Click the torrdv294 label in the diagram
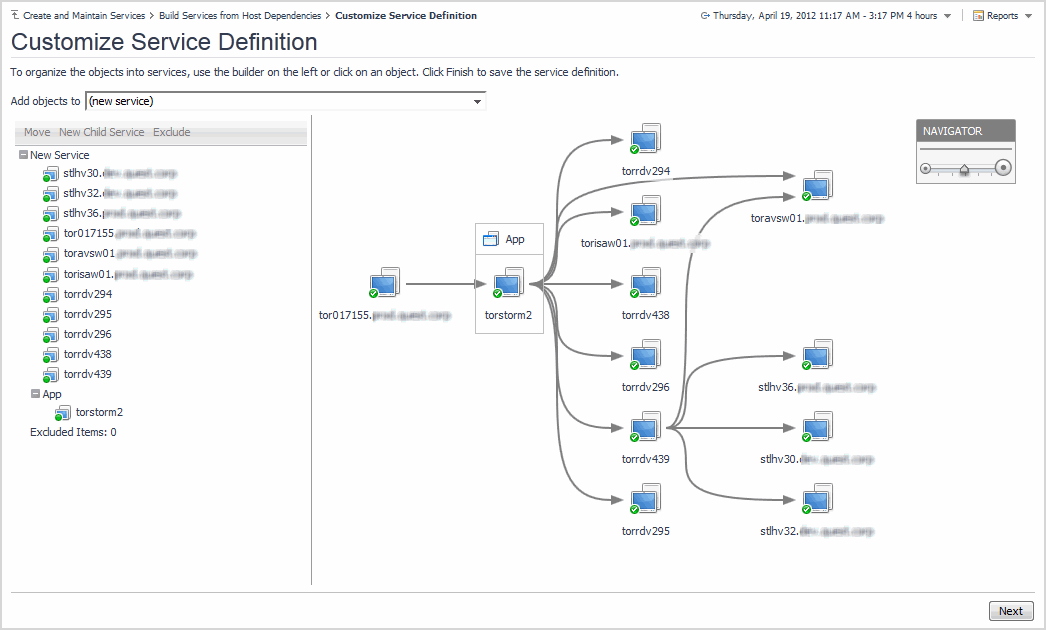Image resolution: width=1046 pixels, height=630 pixels. tap(646, 171)
